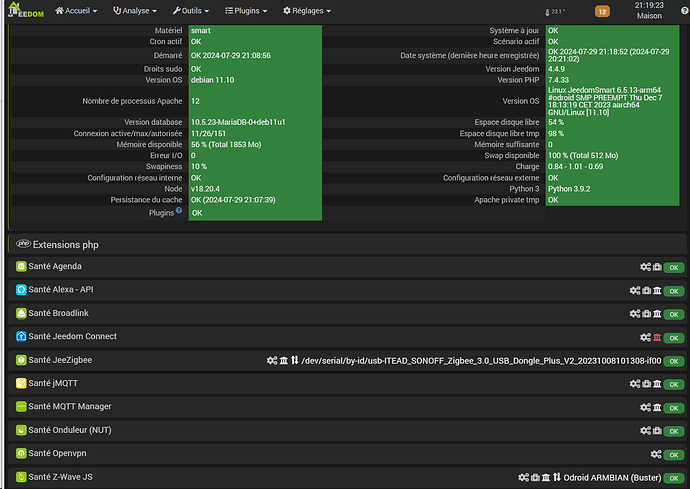This screenshot has height=489, width=690.
Task: Click the OK badge in MQTT Manager row
Action: (x=674, y=408)
